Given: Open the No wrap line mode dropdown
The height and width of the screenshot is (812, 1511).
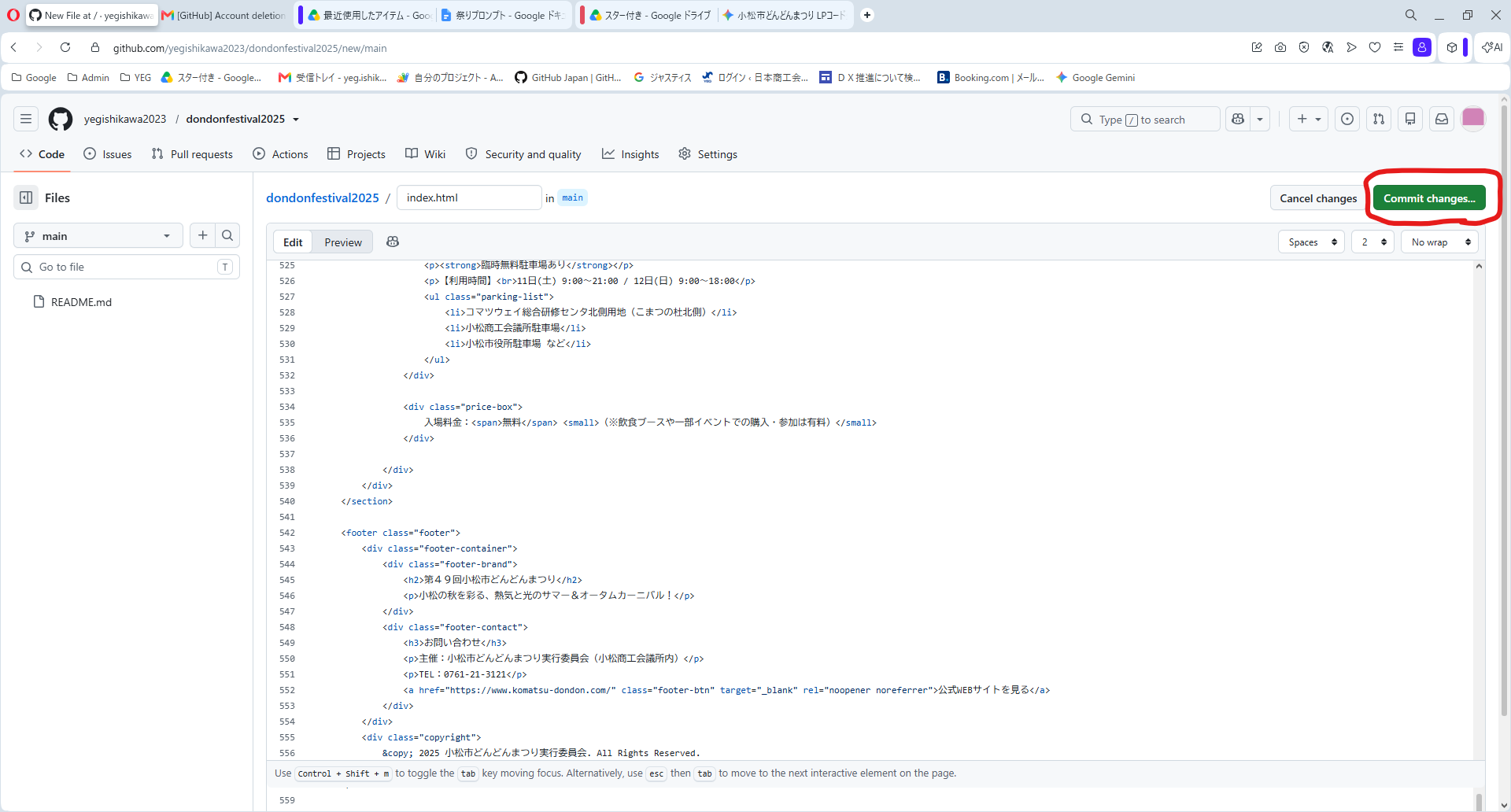Looking at the screenshot, I should tap(1440, 242).
